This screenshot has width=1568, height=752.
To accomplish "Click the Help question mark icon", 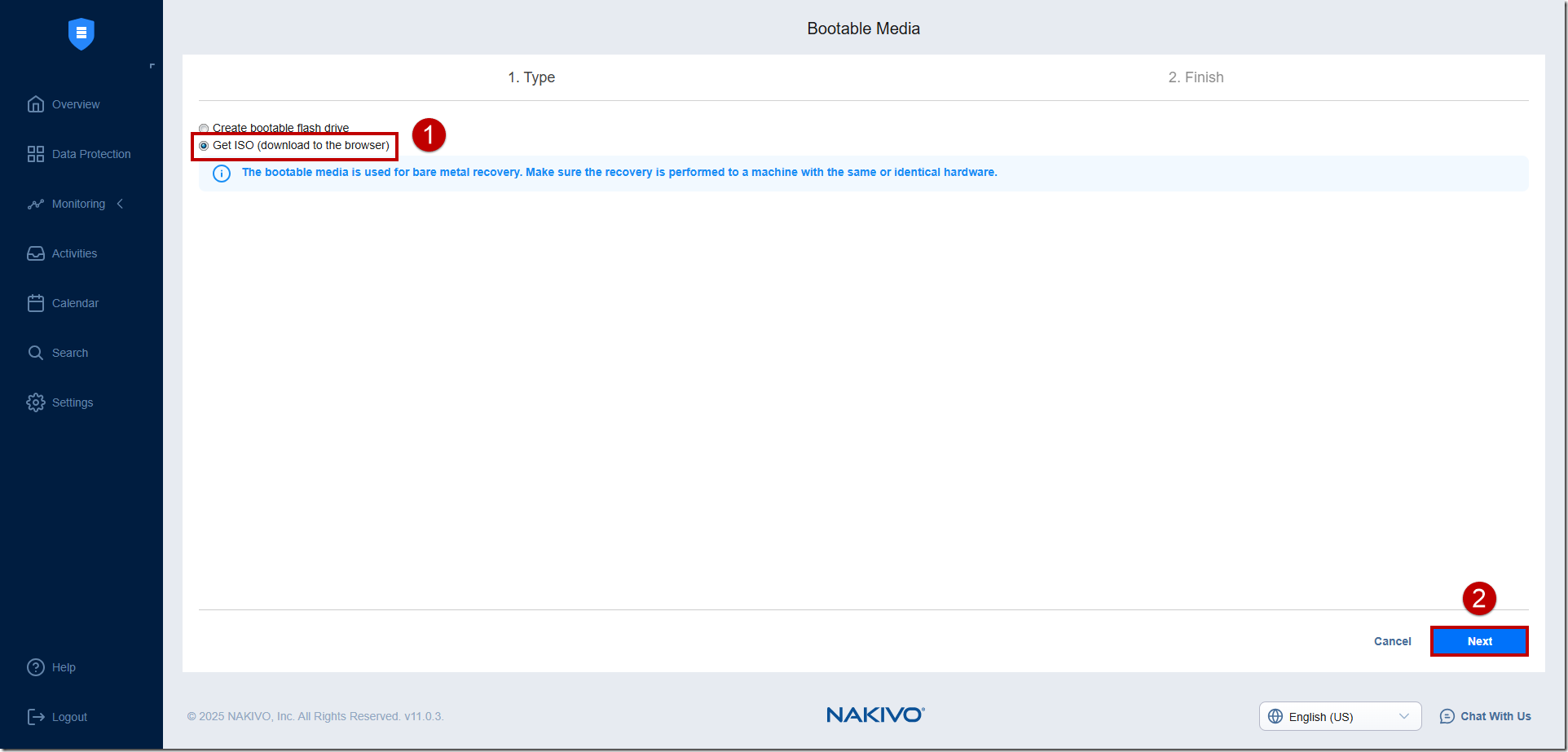I will click(x=36, y=667).
